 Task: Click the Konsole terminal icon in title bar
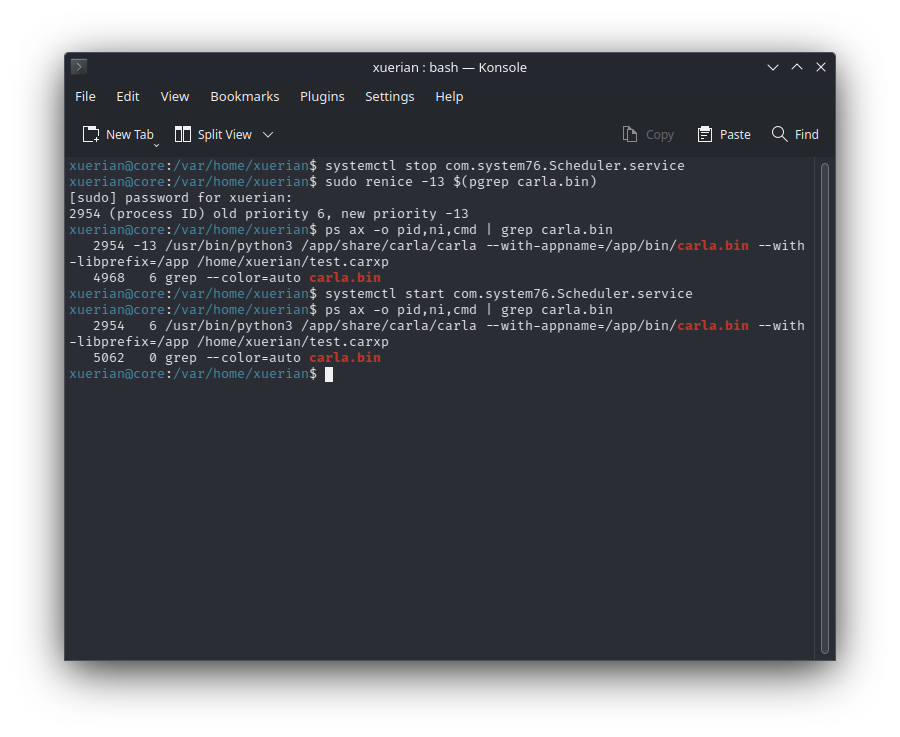click(x=79, y=67)
